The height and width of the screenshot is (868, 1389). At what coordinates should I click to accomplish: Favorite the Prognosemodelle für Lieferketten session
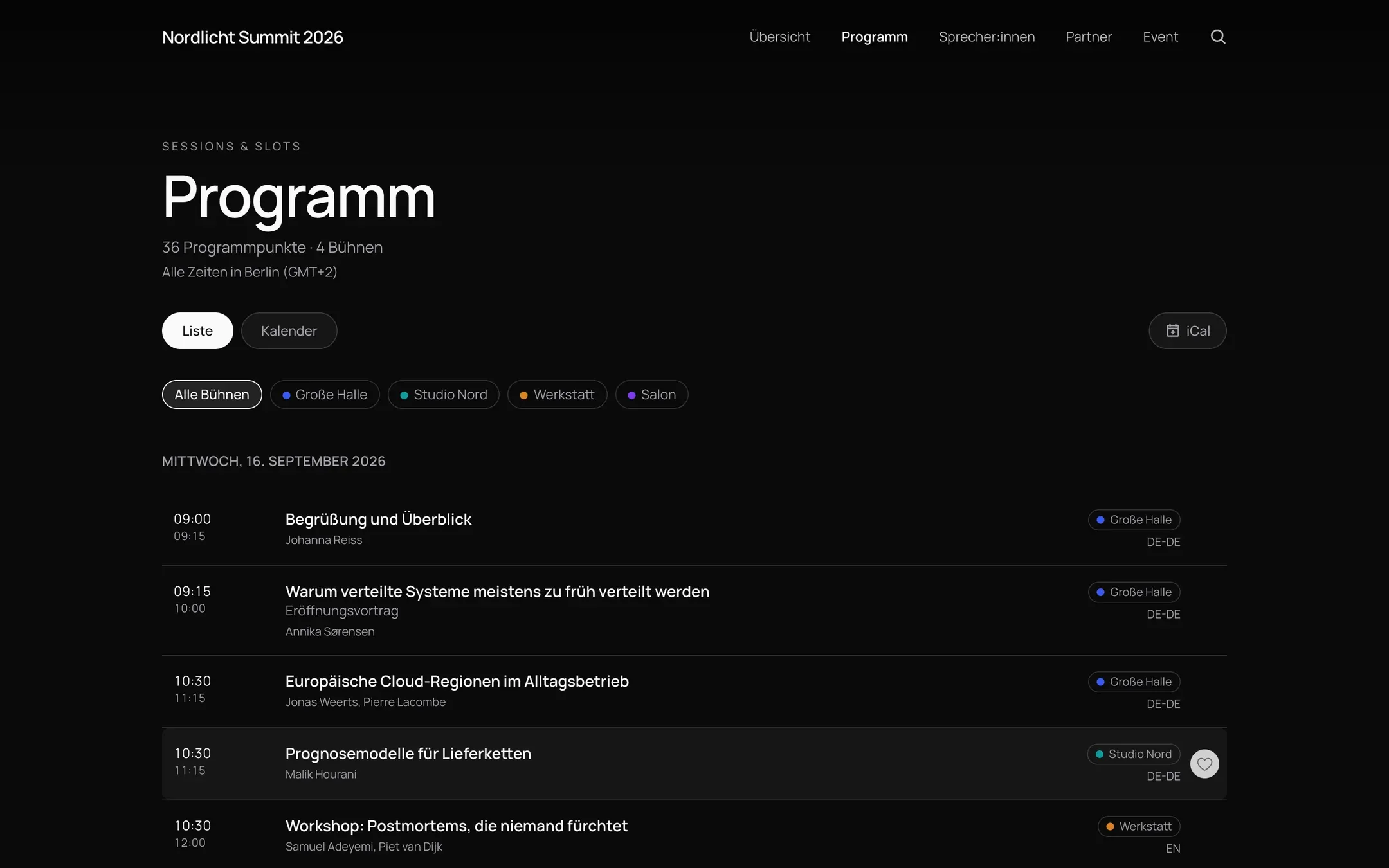tap(1204, 764)
